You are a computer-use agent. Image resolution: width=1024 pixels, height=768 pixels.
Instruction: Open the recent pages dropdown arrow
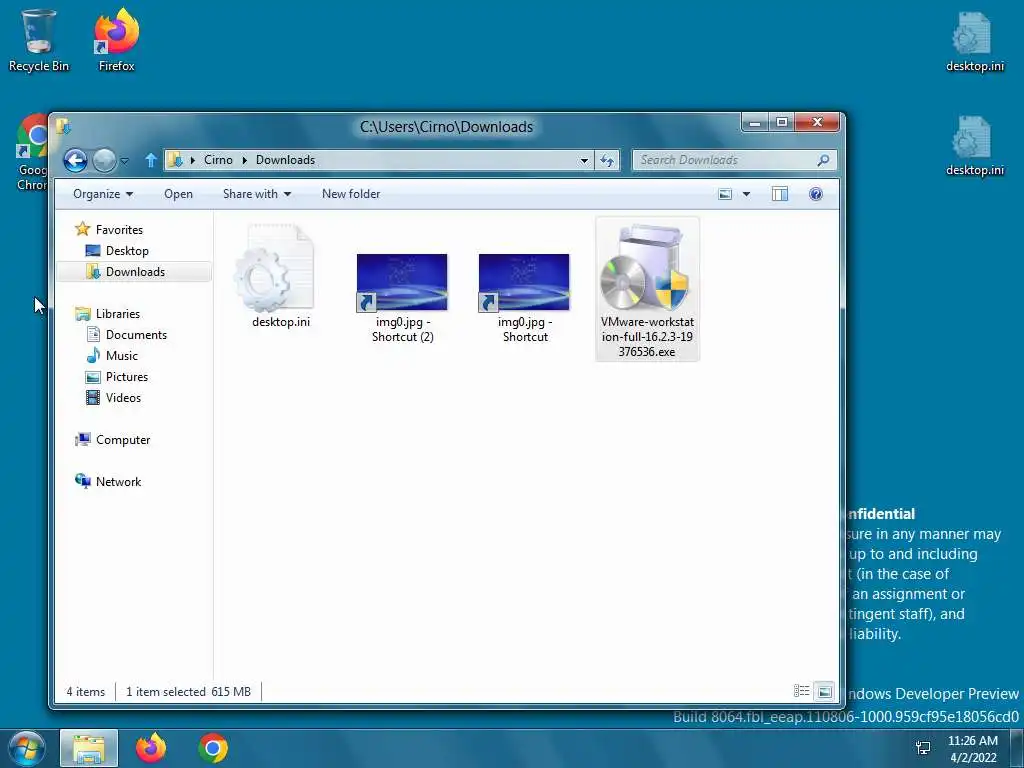click(x=124, y=161)
